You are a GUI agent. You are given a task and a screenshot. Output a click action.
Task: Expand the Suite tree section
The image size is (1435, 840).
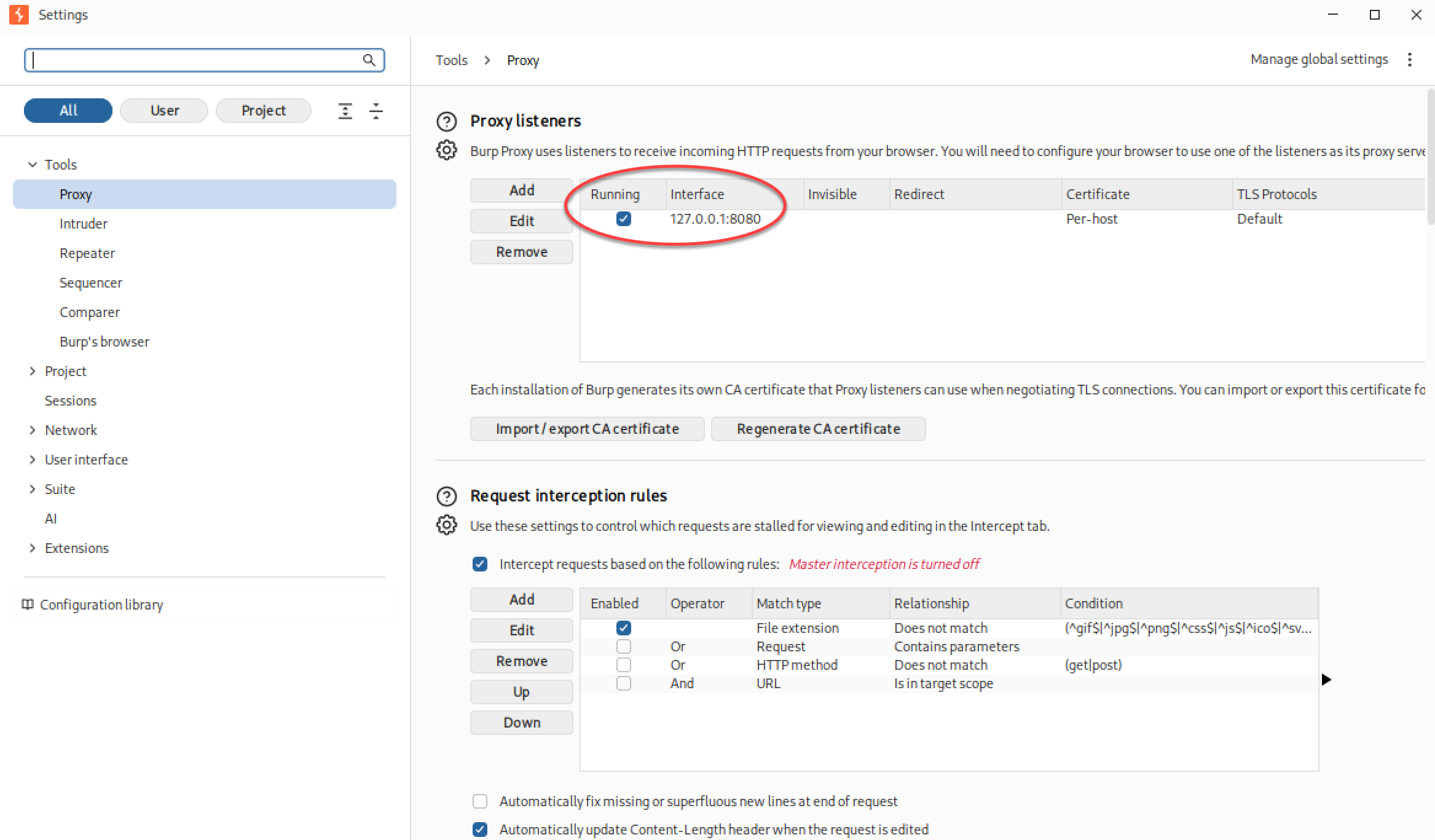(x=33, y=489)
